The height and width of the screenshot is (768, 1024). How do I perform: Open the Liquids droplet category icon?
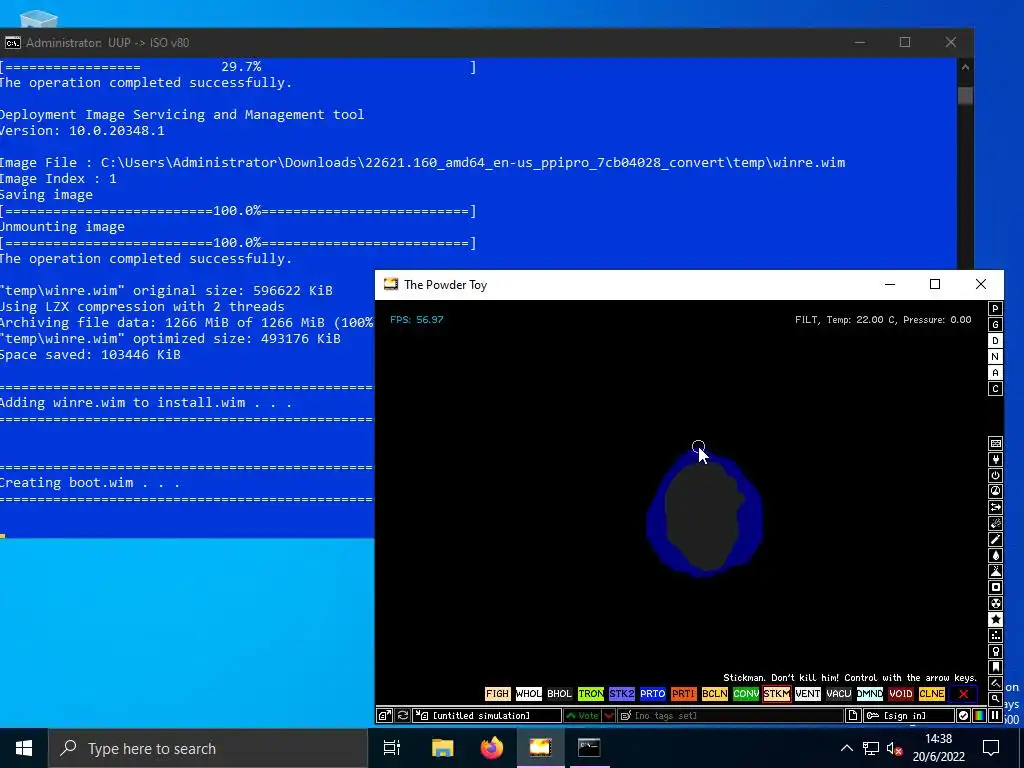point(995,555)
